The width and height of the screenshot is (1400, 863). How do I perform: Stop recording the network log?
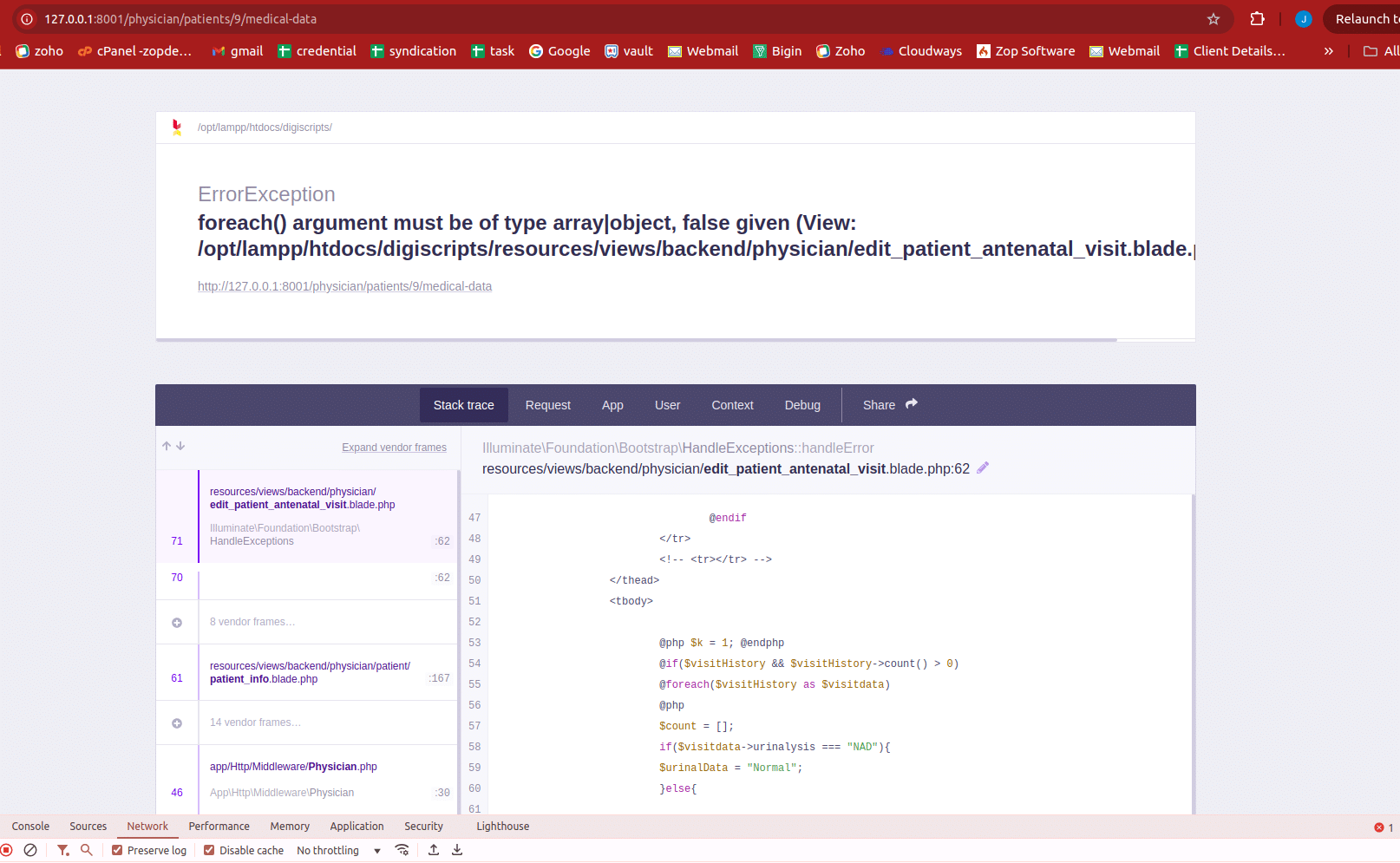pyautogui.click(x=7, y=851)
